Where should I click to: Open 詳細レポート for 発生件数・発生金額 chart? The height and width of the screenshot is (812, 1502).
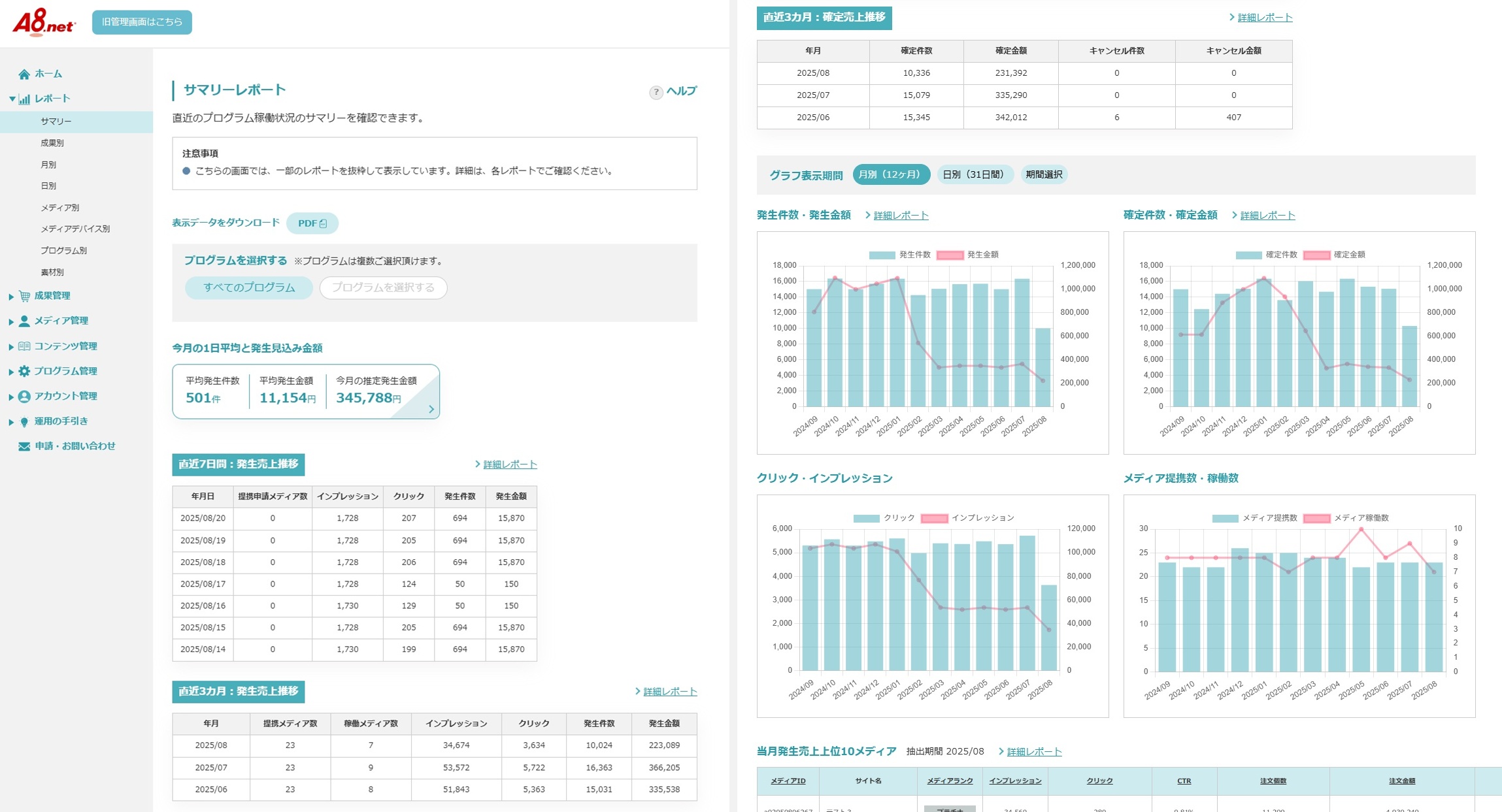tap(901, 216)
